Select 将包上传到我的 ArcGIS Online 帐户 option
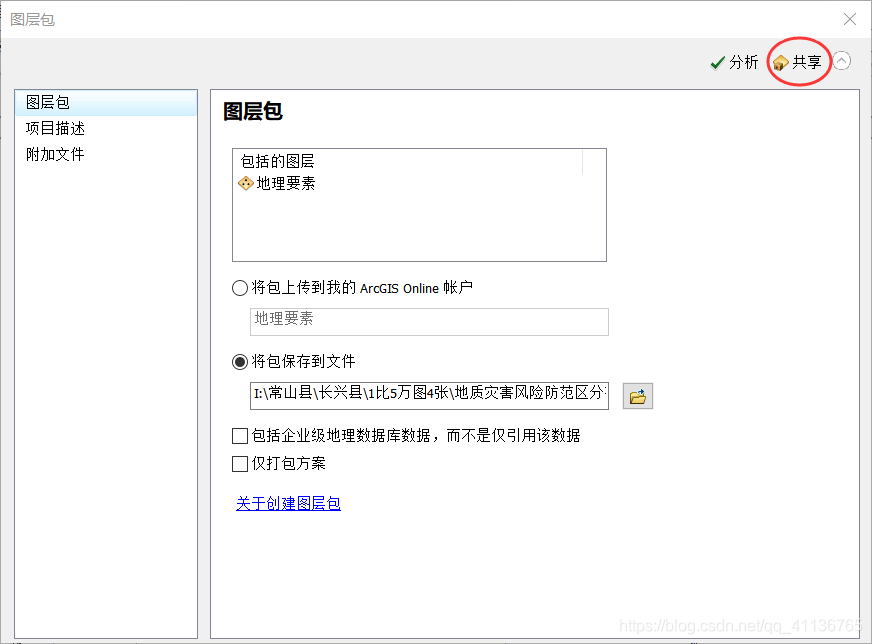 (x=239, y=287)
